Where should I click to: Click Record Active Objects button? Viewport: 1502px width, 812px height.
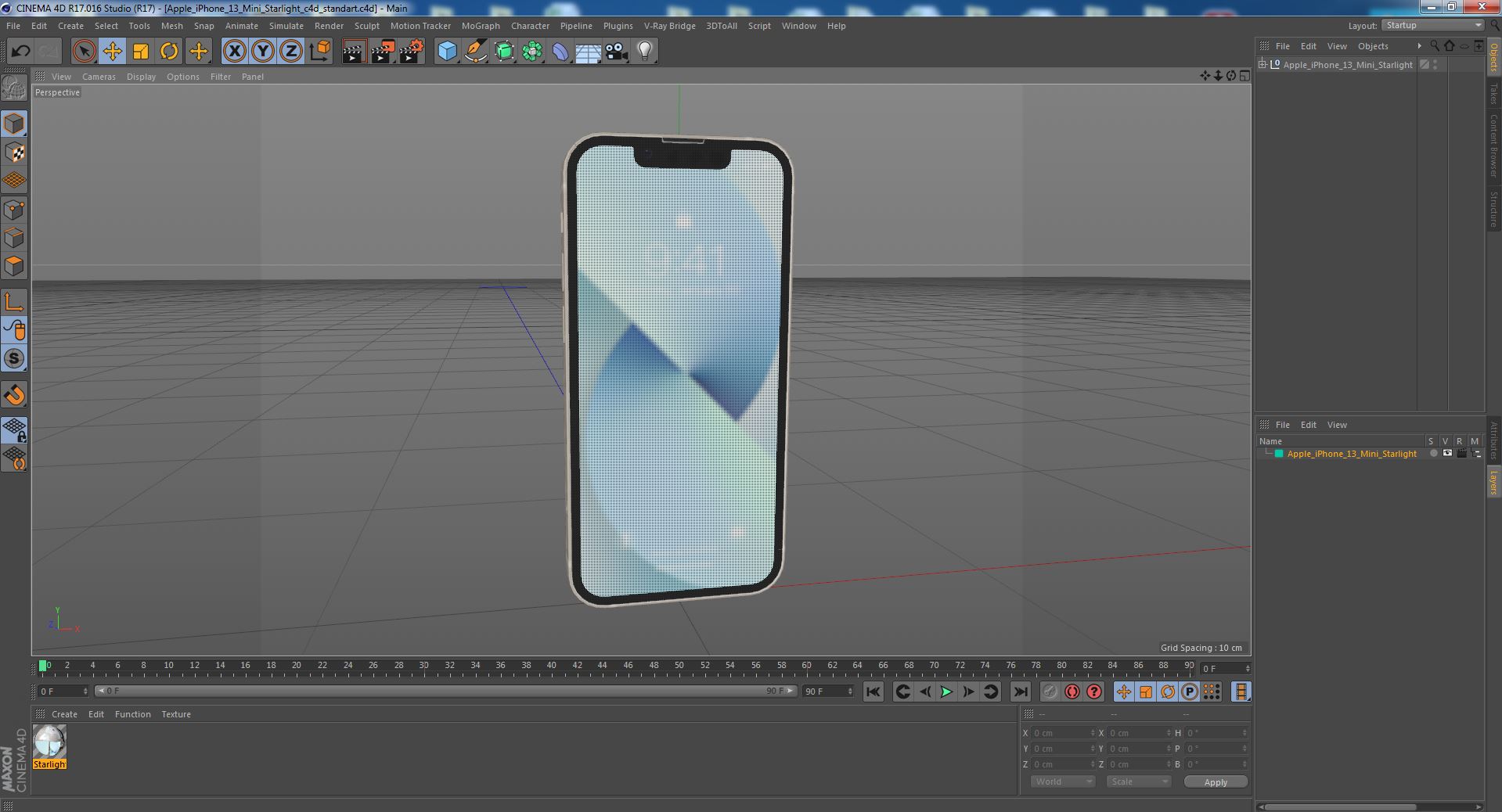tap(1050, 692)
